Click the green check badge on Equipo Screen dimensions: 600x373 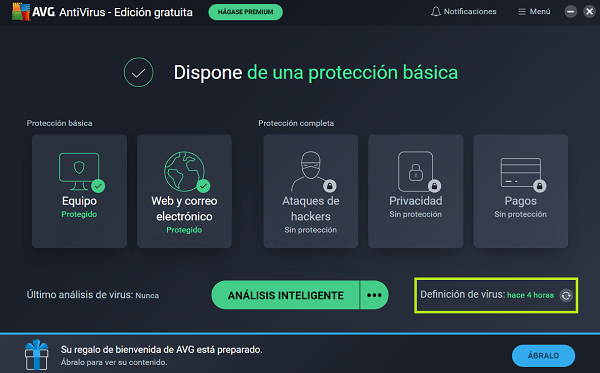98,186
